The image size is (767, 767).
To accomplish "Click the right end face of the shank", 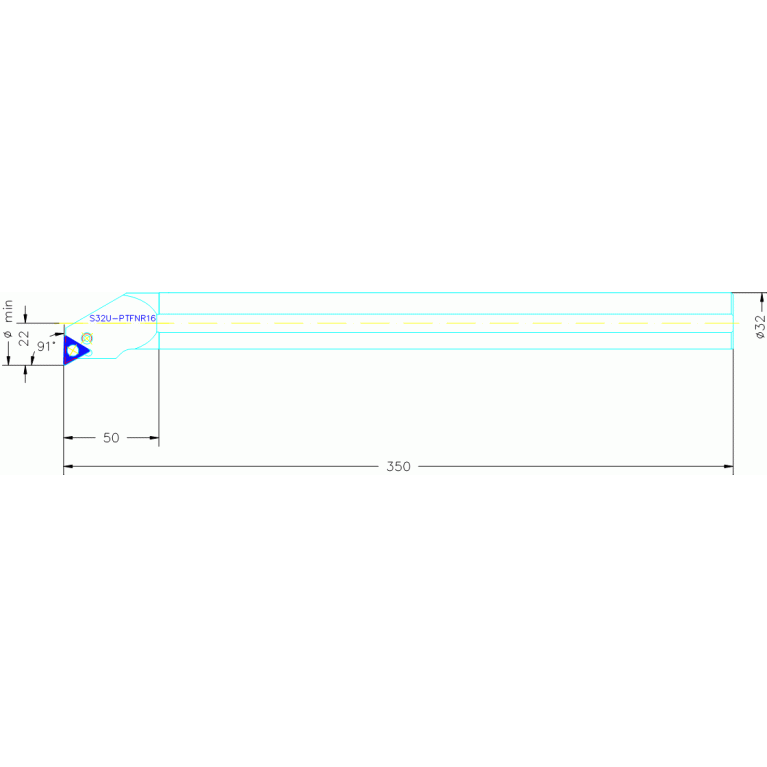I will click(733, 320).
